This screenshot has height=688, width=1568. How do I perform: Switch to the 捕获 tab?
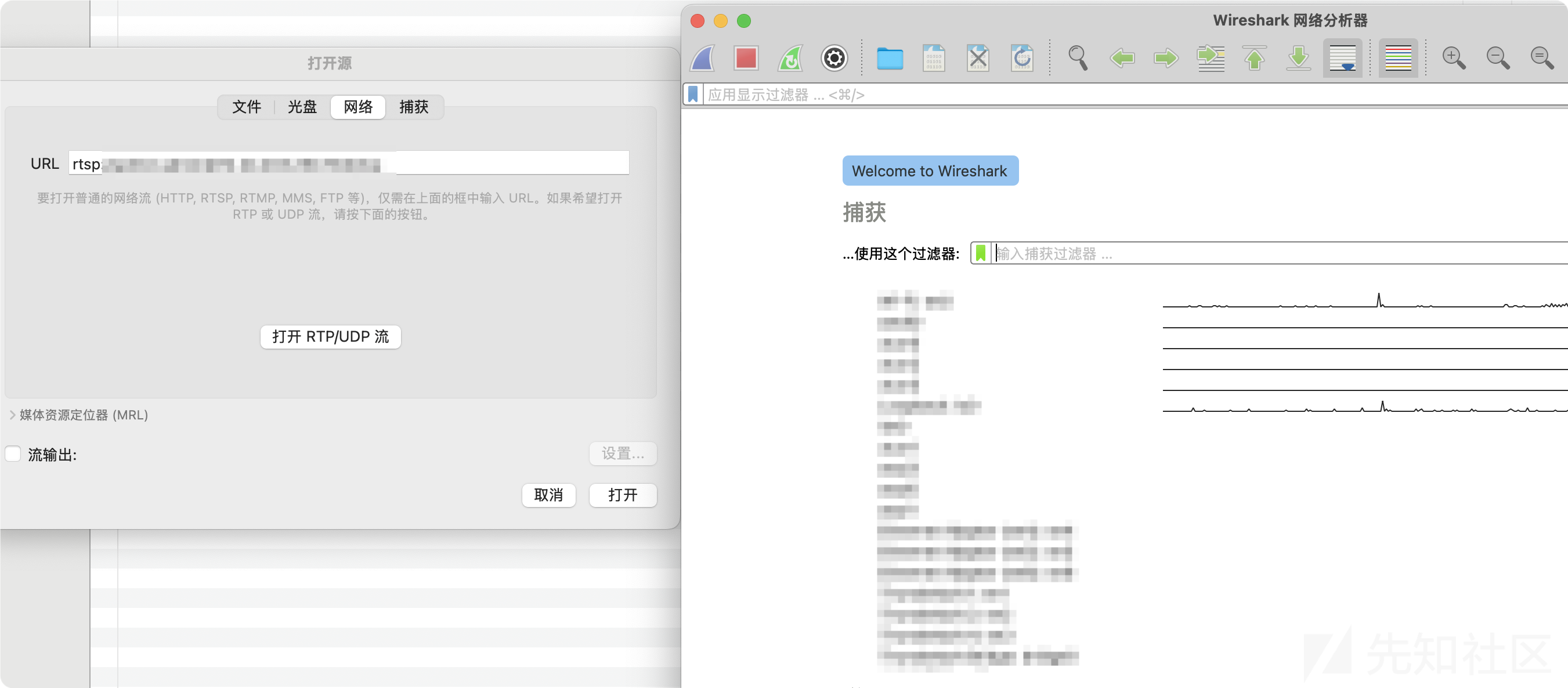click(414, 107)
